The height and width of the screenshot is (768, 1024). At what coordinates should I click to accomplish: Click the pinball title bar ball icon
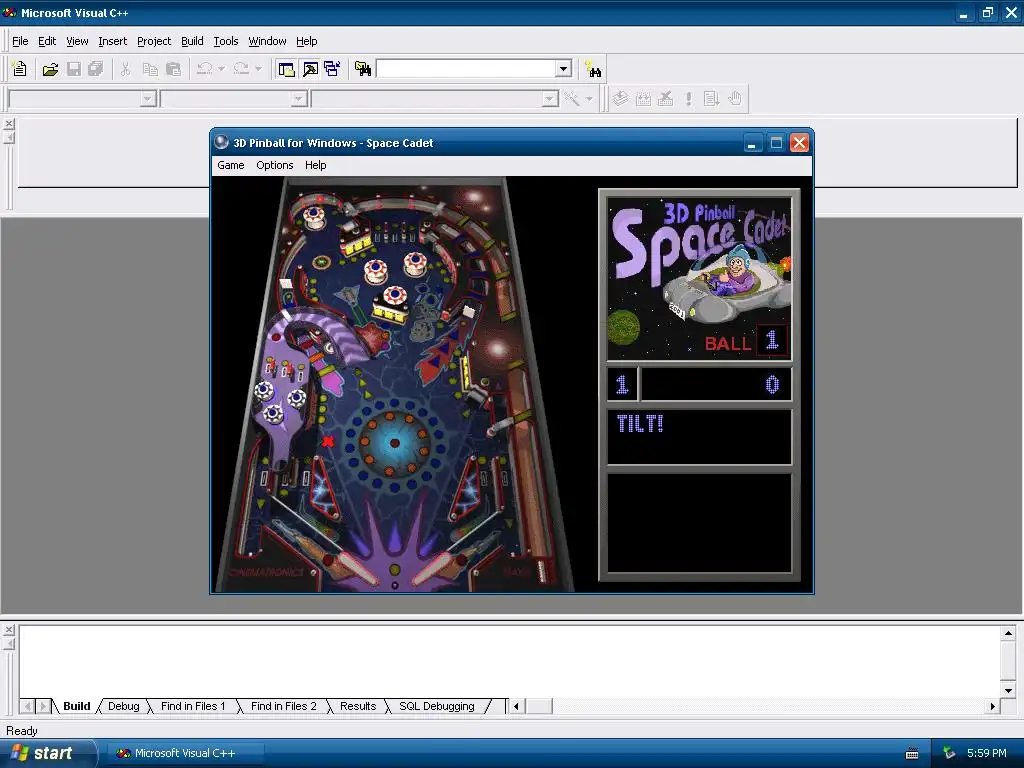click(221, 142)
